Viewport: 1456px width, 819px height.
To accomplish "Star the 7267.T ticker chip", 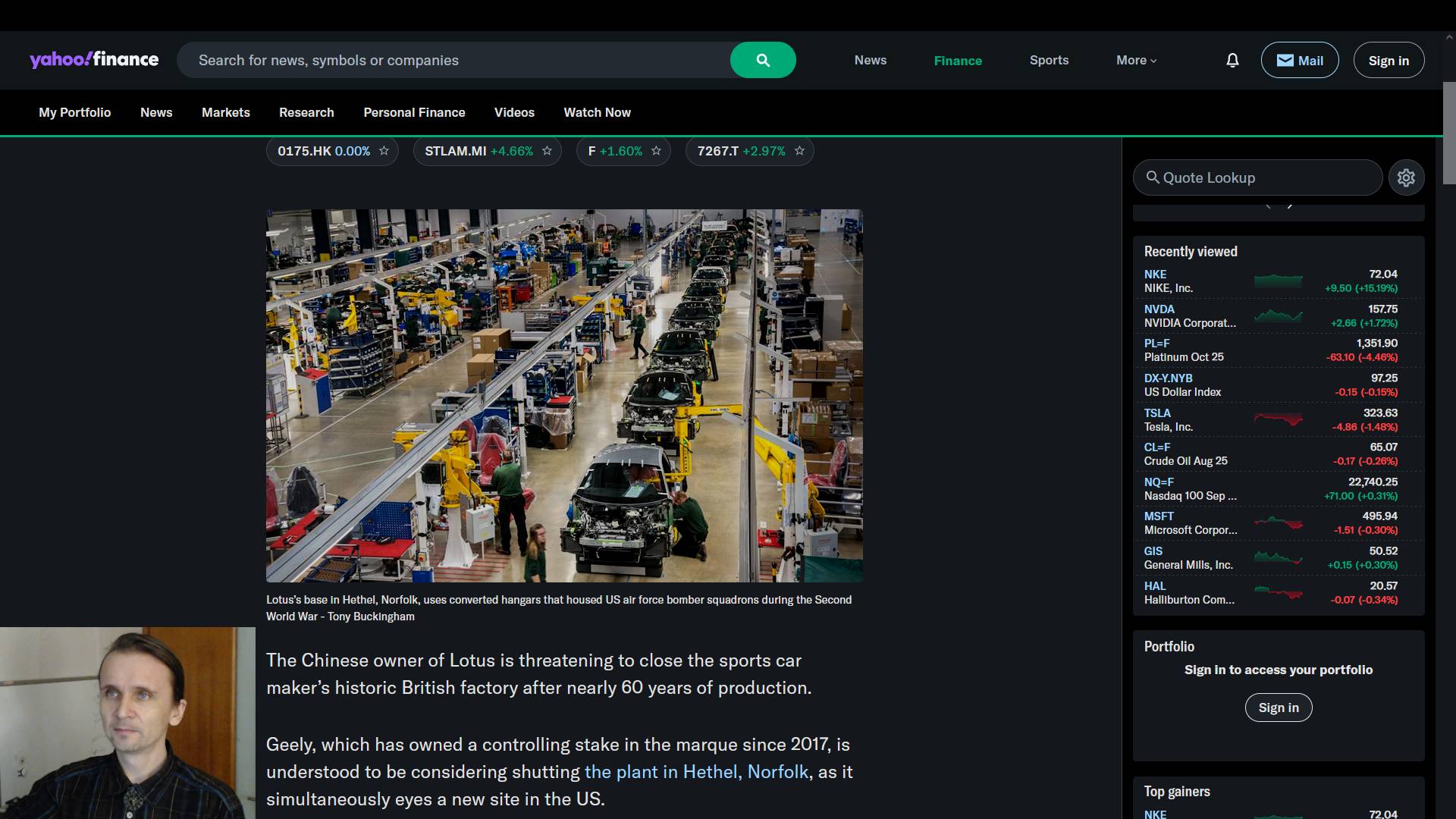I will [799, 151].
